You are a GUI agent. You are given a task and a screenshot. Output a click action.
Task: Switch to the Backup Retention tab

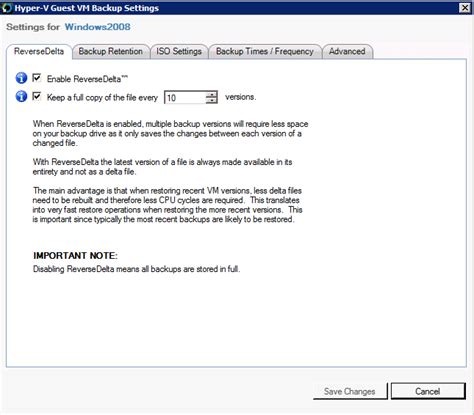(x=111, y=51)
